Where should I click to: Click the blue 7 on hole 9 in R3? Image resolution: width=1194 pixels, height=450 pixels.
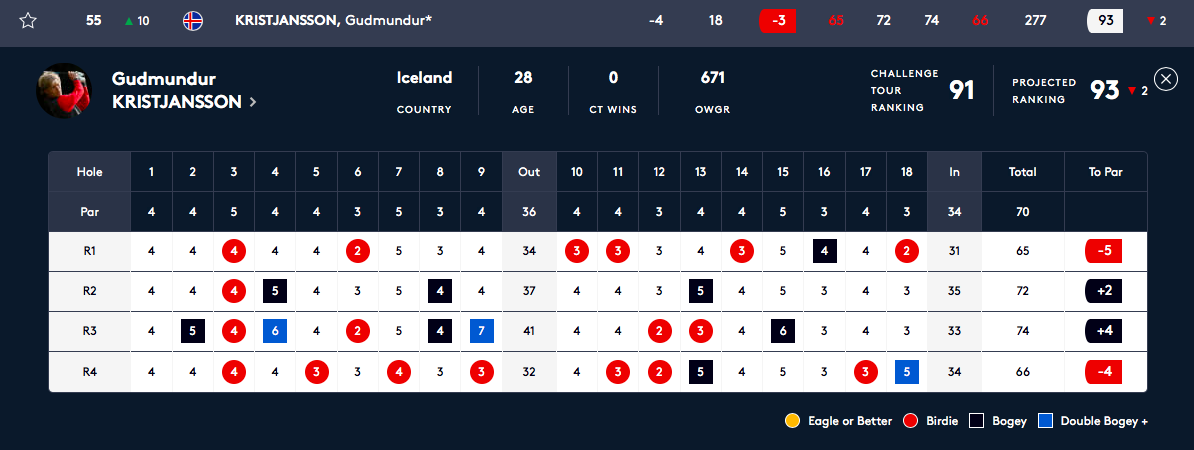pyautogui.click(x=482, y=331)
